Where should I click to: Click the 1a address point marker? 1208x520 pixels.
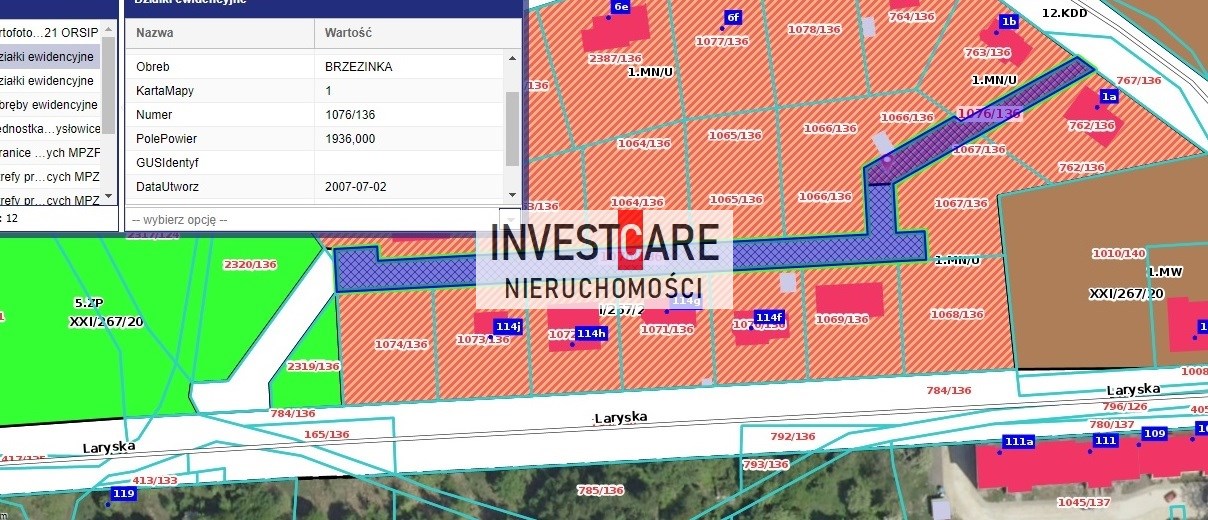tap(1108, 96)
